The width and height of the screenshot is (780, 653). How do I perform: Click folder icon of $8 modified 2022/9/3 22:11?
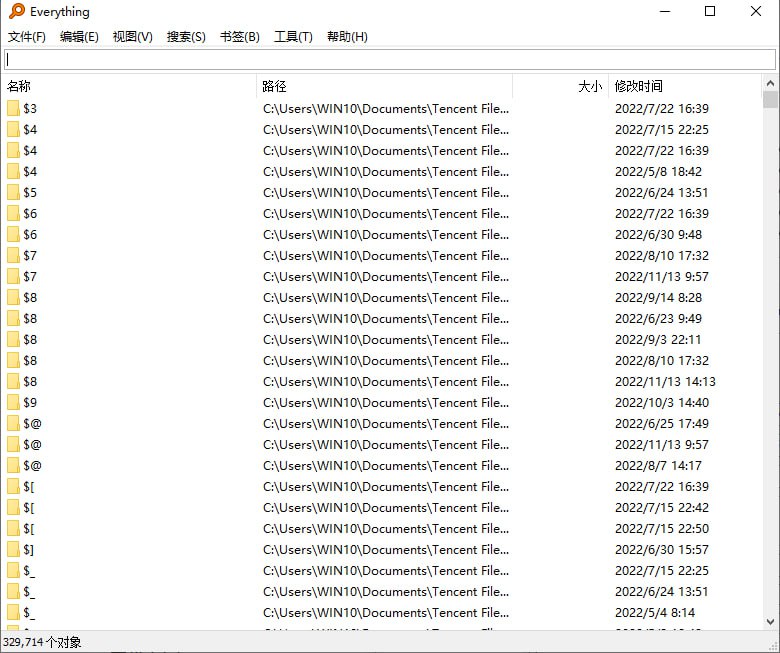(13, 340)
